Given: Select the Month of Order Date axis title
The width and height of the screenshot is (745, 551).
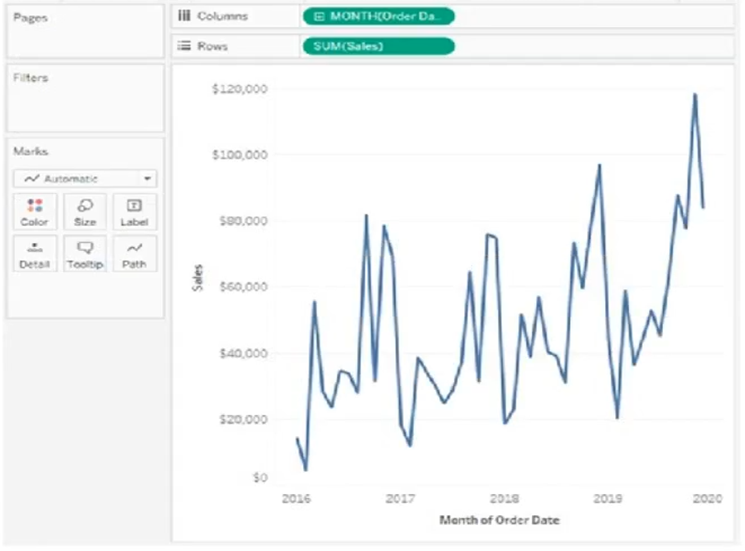Looking at the screenshot, I should tap(499, 520).
